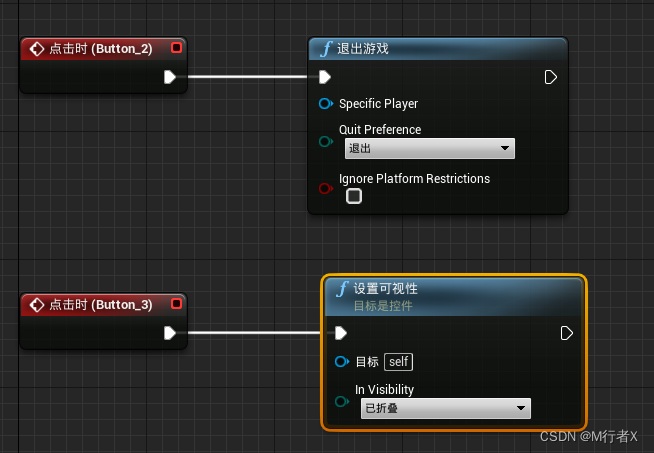Select the 点击时 (Button_2) node title
Image resolution: width=654 pixels, height=453 pixels.
click(x=101, y=49)
